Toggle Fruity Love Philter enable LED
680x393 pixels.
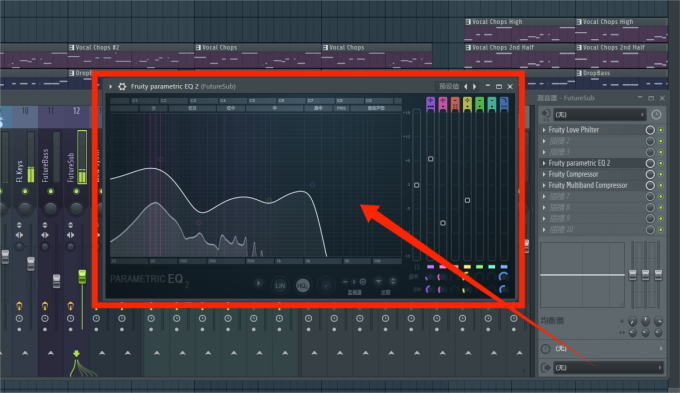pyautogui.click(x=661, y=130)
